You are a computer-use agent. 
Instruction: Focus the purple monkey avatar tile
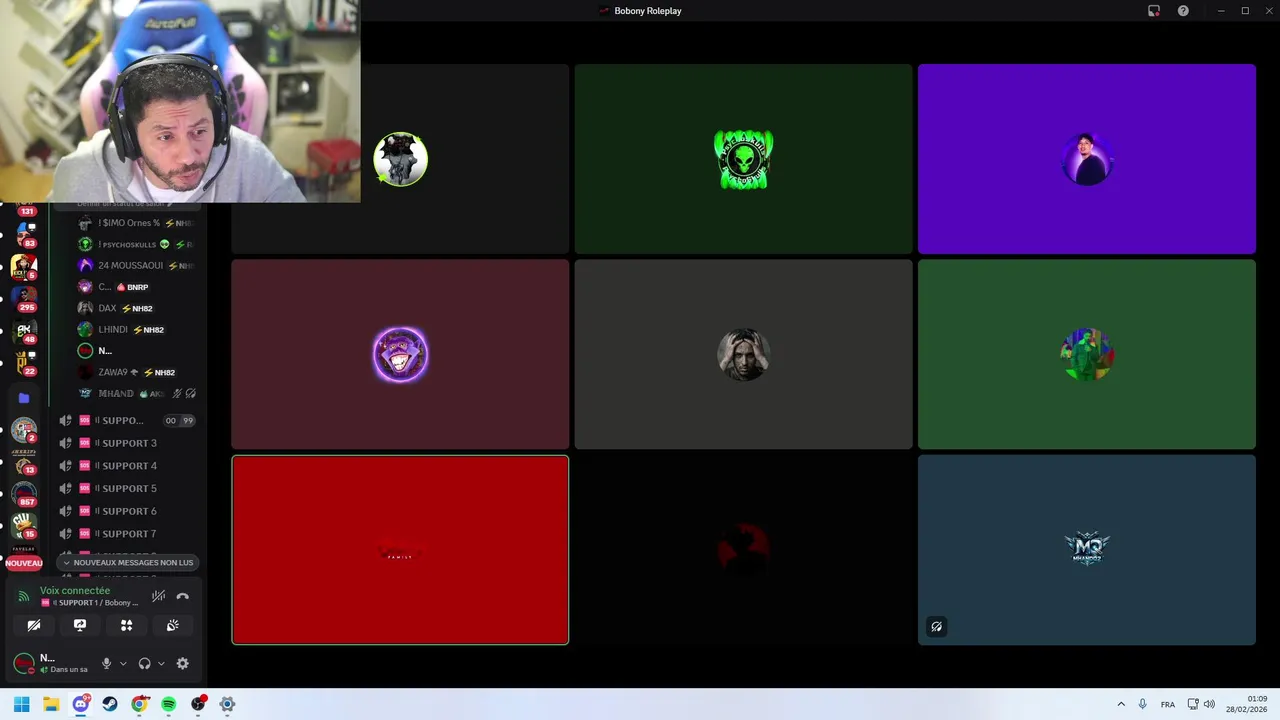400,354
